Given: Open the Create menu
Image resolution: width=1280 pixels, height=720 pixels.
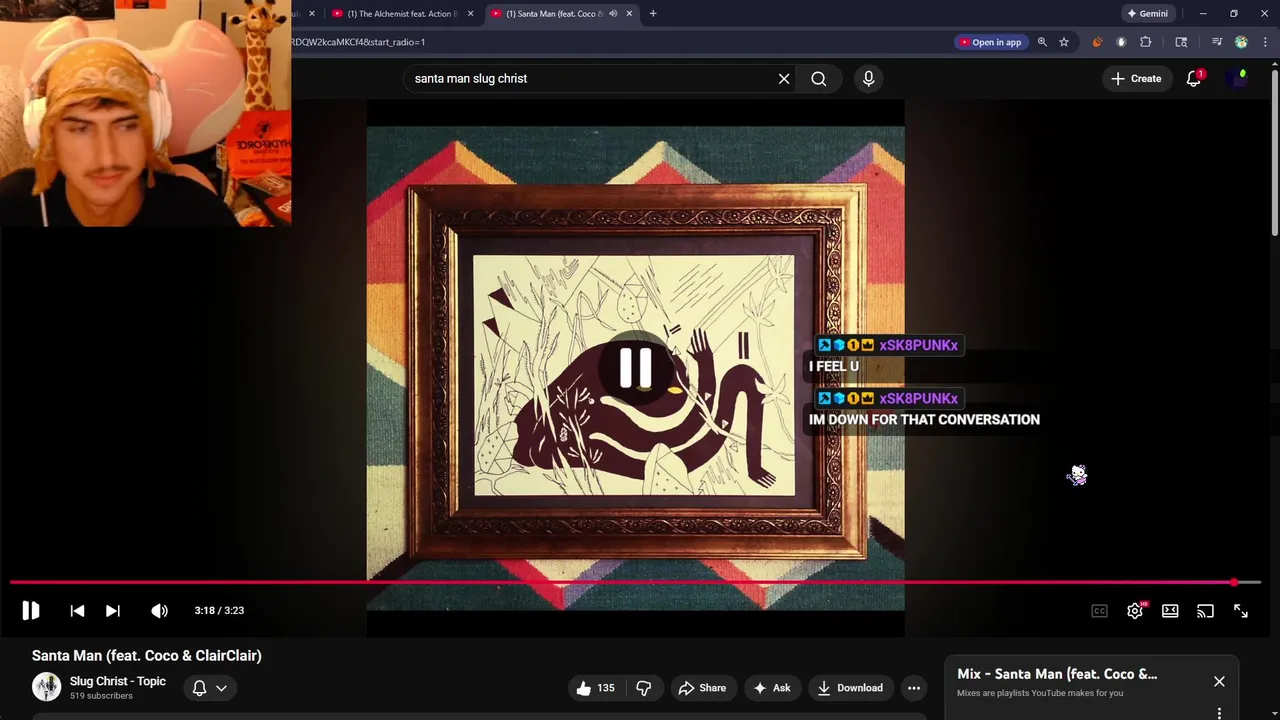Looking at the screenshot, I should [1136, 78].
